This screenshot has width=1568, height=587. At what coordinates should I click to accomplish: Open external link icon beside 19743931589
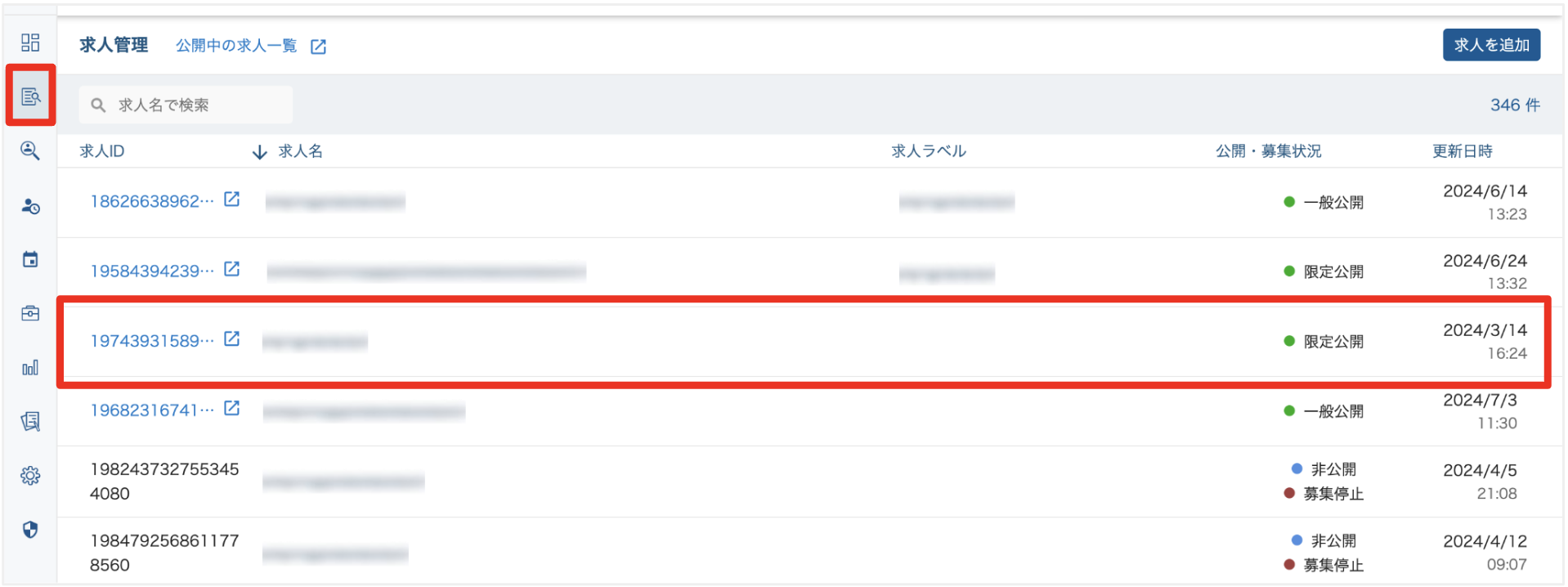point(232,338)
